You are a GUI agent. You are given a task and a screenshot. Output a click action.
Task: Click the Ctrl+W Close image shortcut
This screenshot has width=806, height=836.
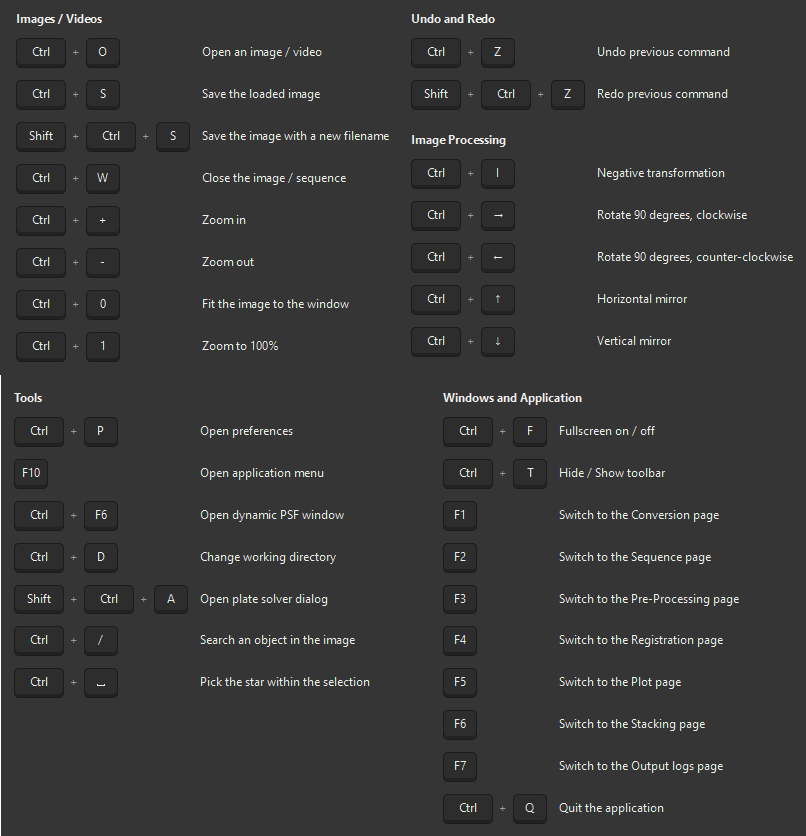point(70,178)
